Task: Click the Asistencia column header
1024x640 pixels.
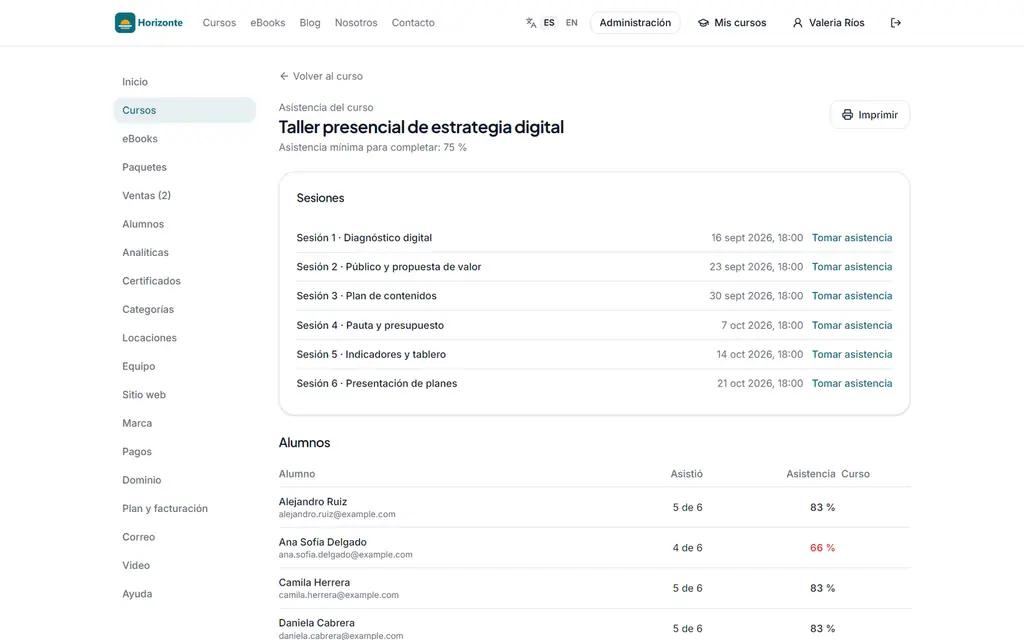Action: (x=810, y=474)
